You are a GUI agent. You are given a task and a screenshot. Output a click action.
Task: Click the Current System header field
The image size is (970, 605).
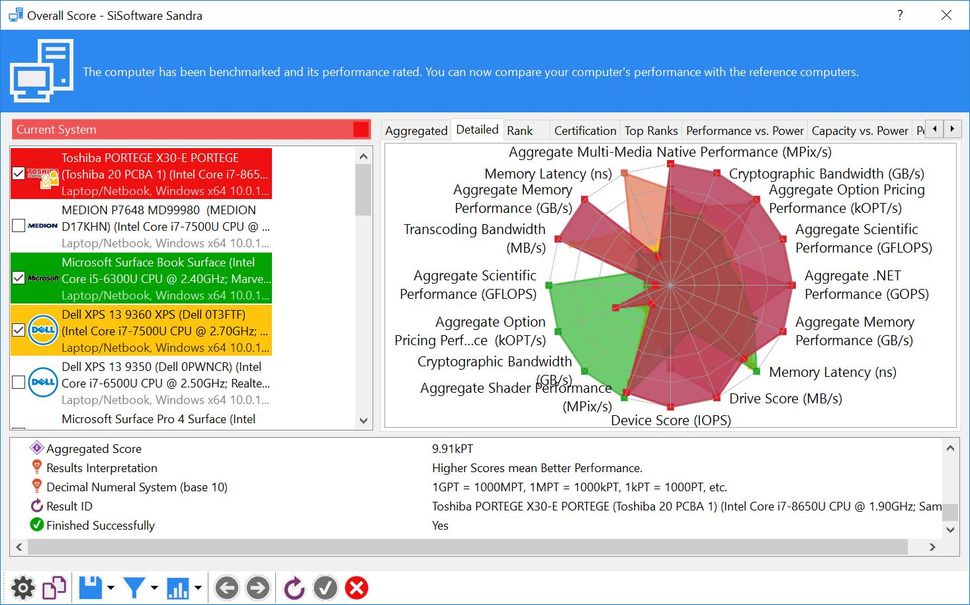[191, 129]
